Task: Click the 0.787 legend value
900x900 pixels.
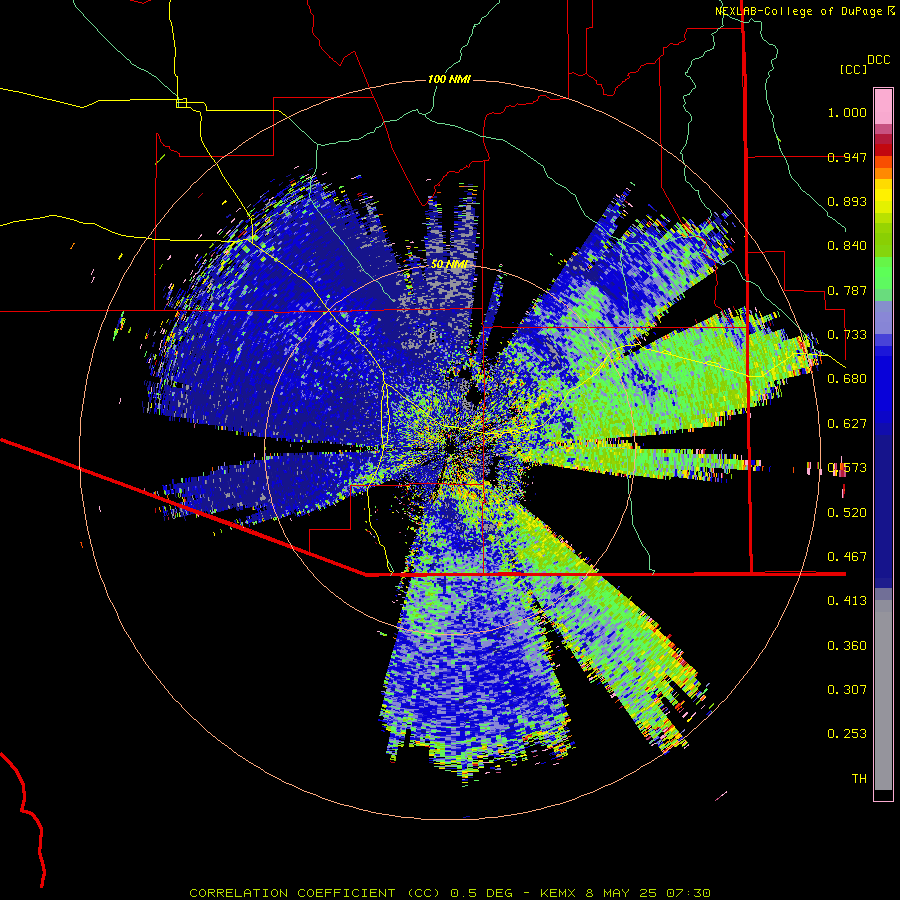Action: point(847,290)
